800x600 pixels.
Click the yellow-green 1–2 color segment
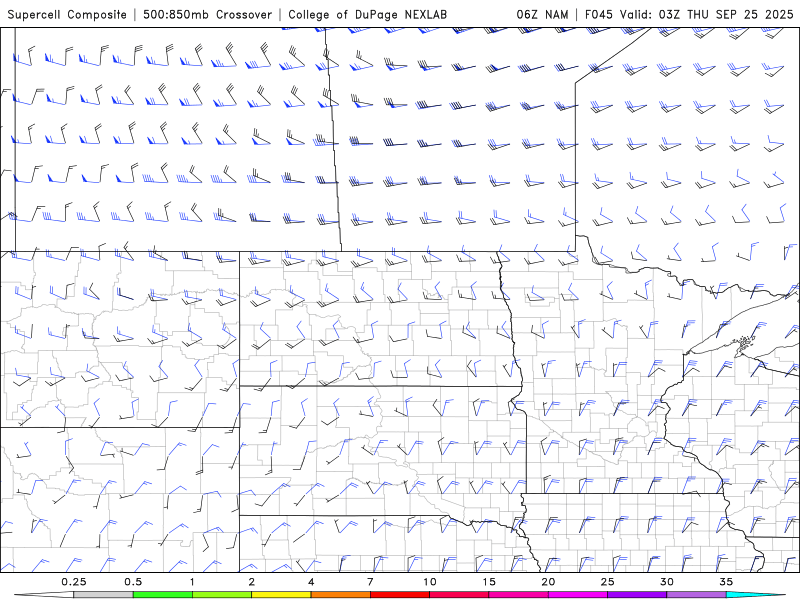[222, 595]
